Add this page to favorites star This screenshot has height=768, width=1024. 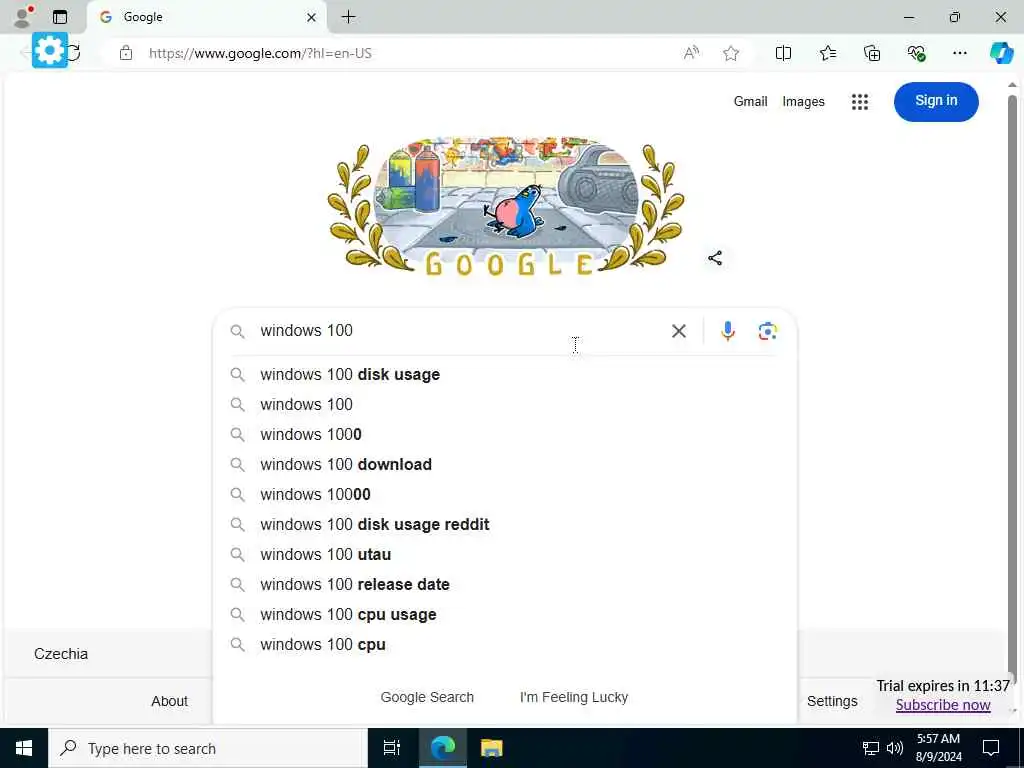pyautogui.click(x=731, y=53)
